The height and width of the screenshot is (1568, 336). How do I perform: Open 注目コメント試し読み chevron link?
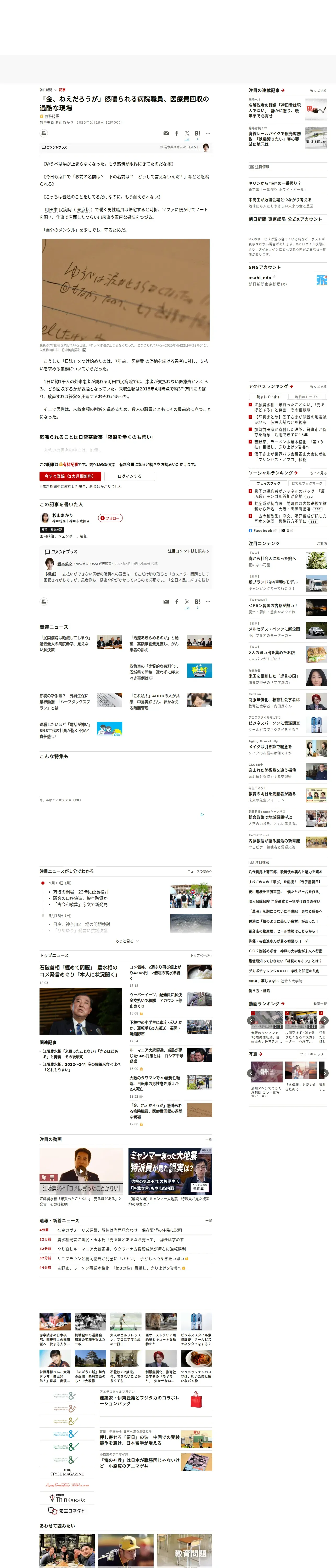[188, 551]
